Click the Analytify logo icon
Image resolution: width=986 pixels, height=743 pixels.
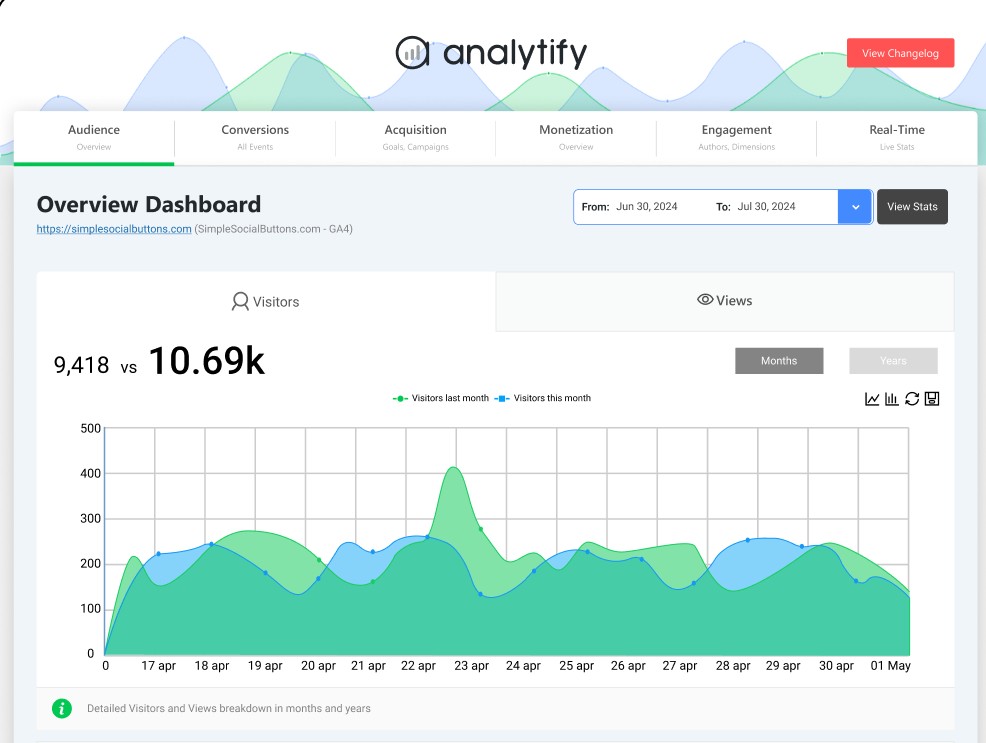(412, 53)
